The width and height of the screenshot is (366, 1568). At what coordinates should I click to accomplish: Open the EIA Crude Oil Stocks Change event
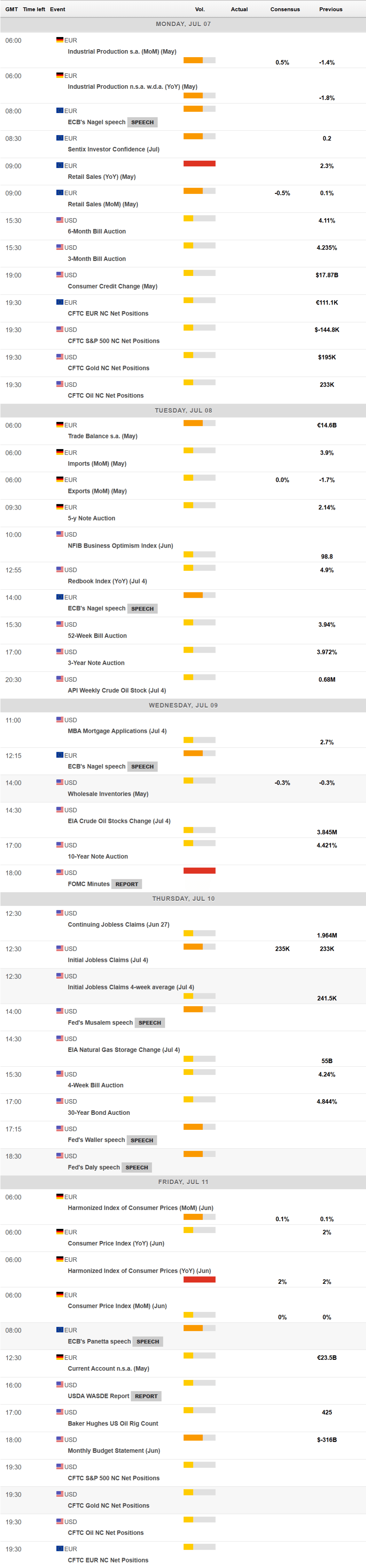tap(119, 821)
